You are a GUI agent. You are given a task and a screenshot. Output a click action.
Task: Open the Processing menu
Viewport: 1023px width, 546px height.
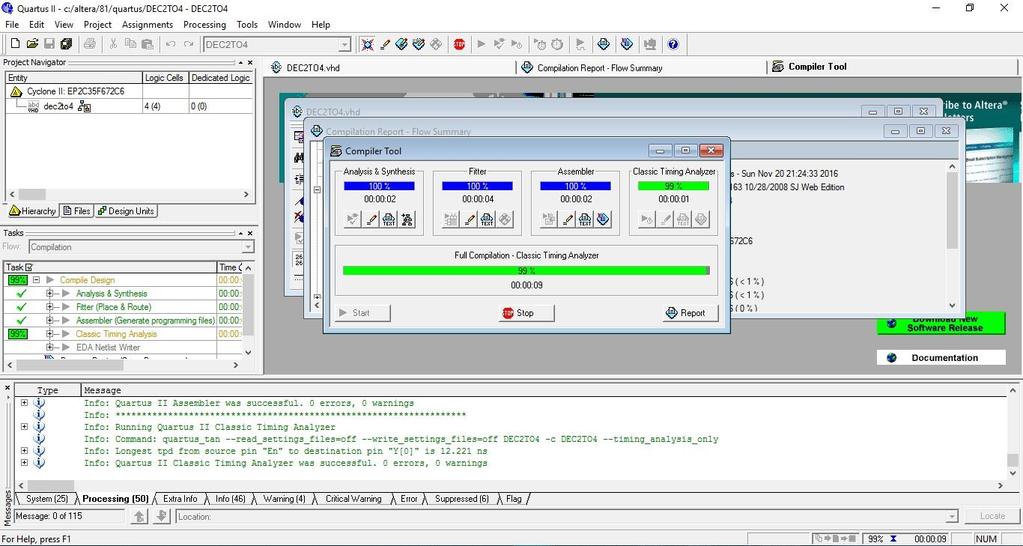[x=204, y=25]
